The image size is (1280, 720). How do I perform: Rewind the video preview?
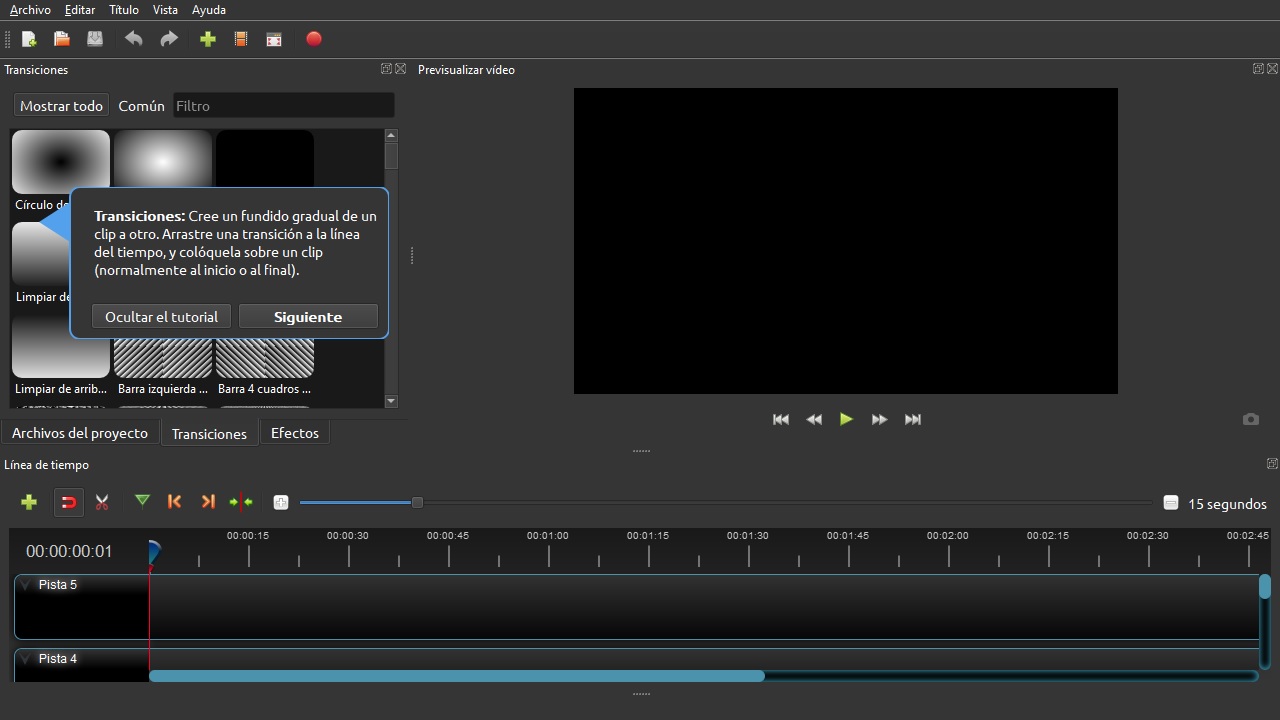814,419
